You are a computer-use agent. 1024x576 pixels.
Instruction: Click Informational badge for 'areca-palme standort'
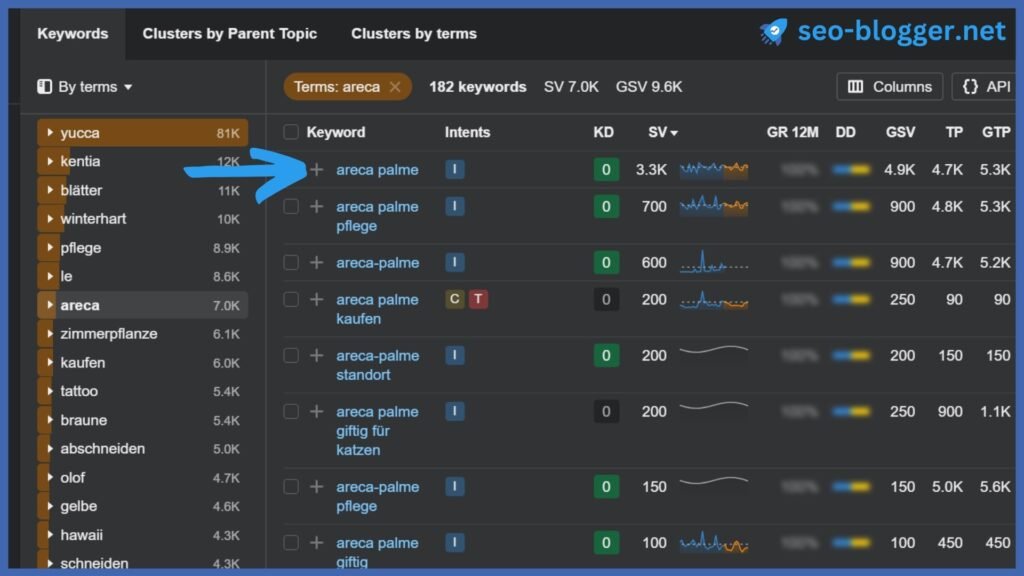(x=455, y=355)
